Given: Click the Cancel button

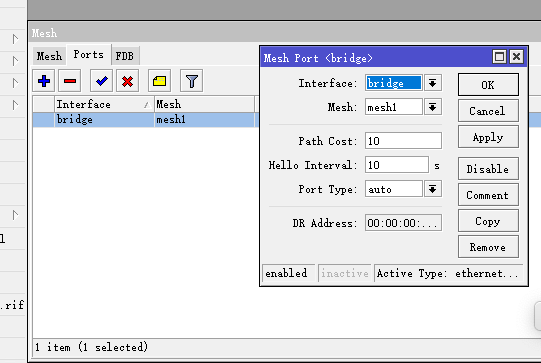Looking at the screenshot, I should 488,111.
